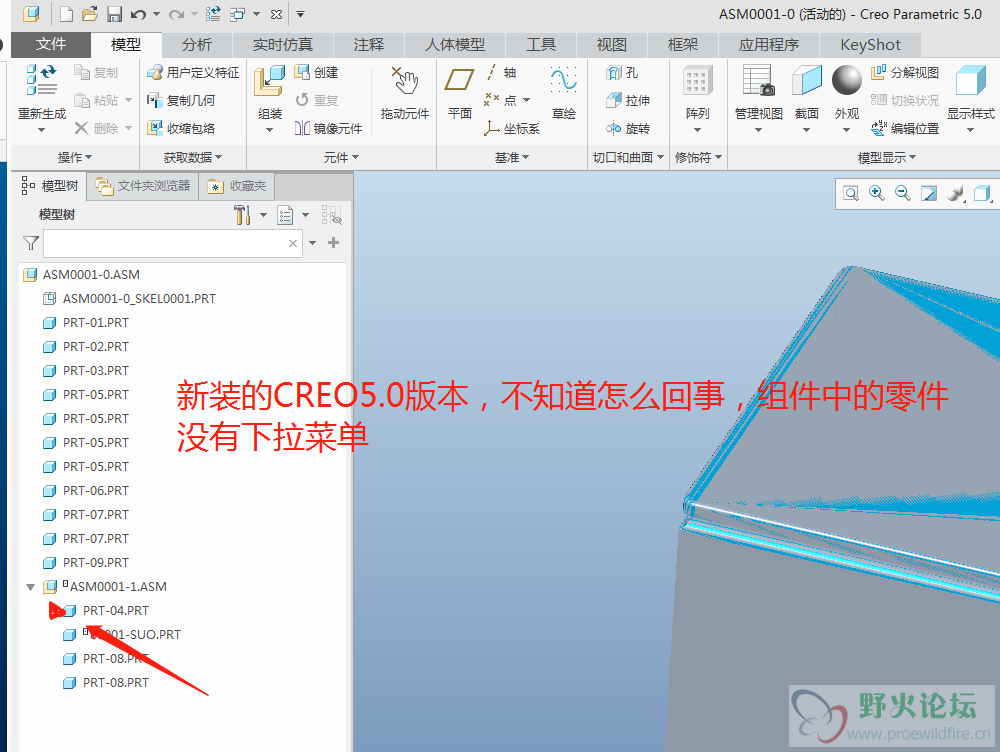Image resolution: width=1000 pixels, height=752 pixels.
Task: Switch to the Analysis (分析) tab
Action: tap(196, 45)
